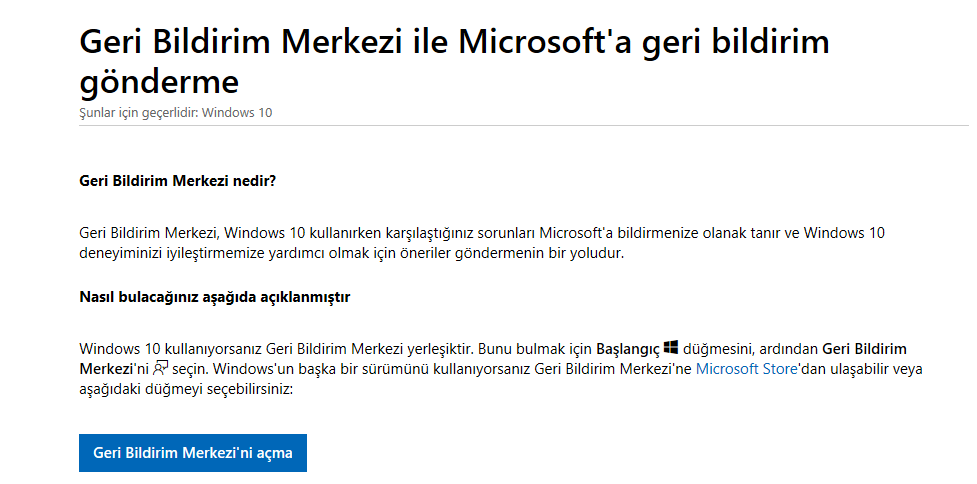Click the Geri Bildirim Merkezi'ni açma button
977x484 pixels.
pos(193,453)
